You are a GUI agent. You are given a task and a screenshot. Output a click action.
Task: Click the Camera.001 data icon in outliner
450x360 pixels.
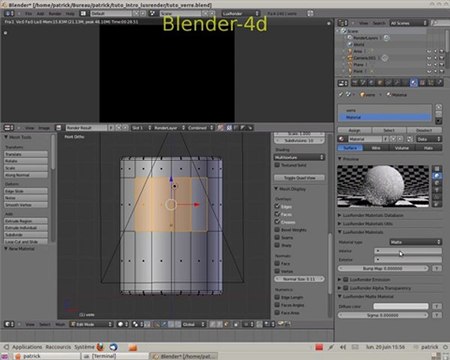coord(384,58)
